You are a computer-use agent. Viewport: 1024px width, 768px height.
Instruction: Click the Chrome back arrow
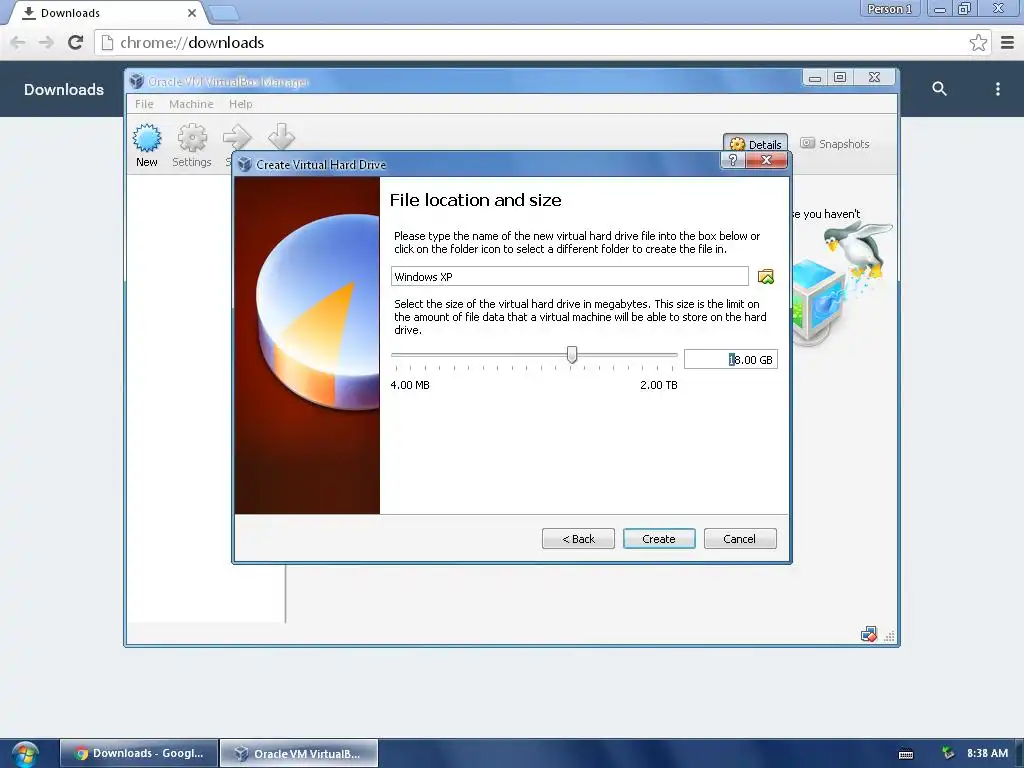click(18, 42)
